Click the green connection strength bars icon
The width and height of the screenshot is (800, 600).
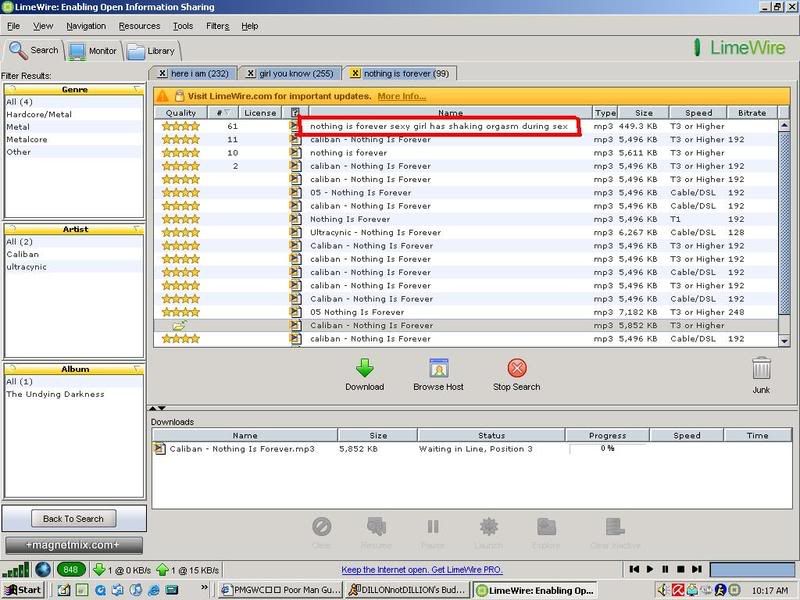pos(15,569)
